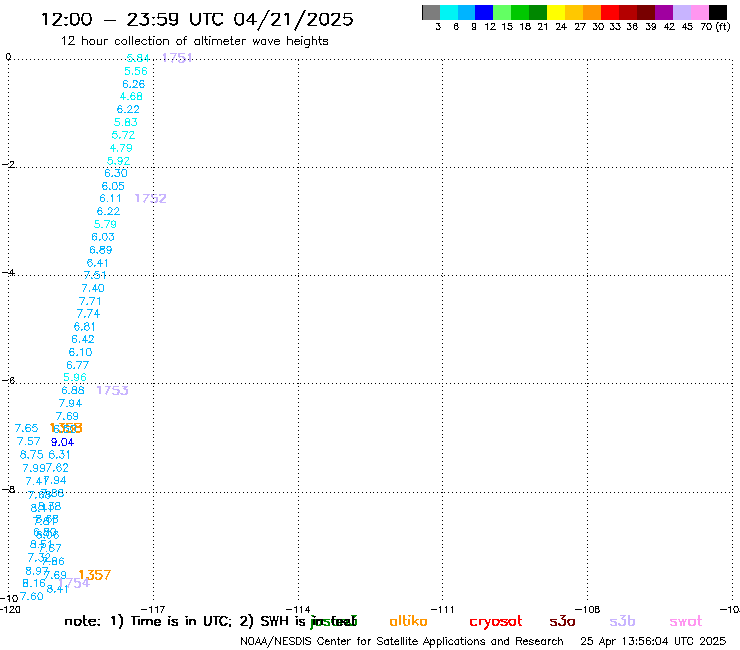Click the 'cryosat' satellite legend label
Screen dimensions: 740x650
(x=496, y=622)
